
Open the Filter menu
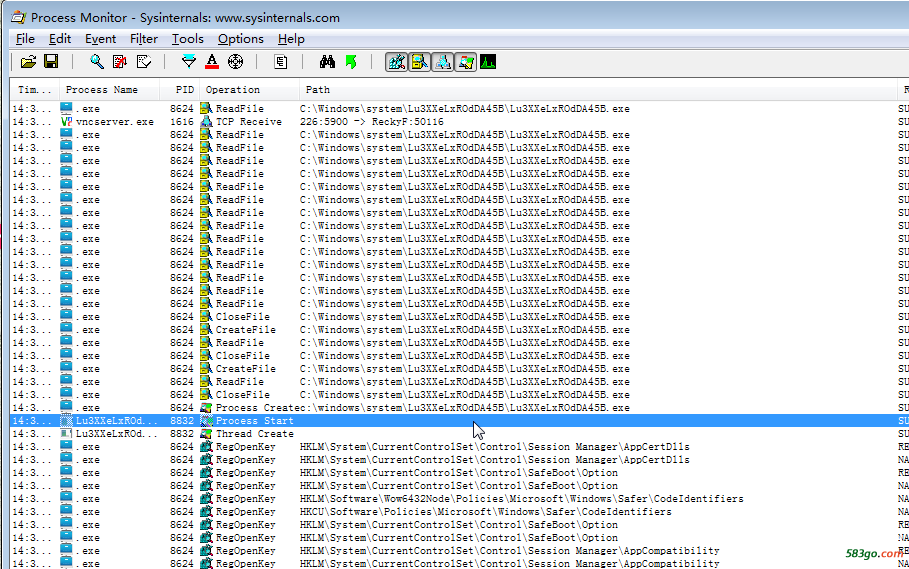point(144,39)
